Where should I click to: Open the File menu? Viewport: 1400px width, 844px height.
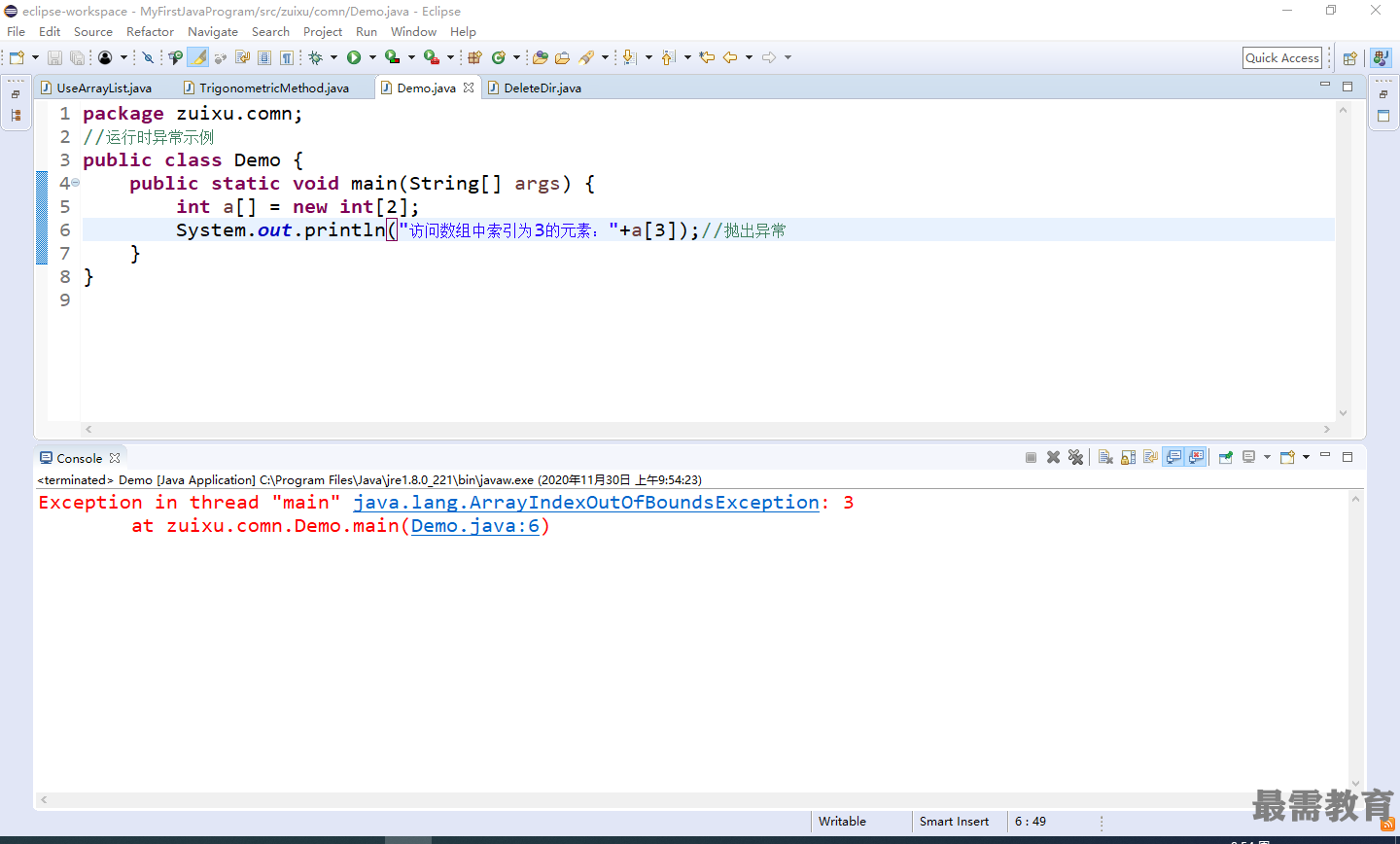click(x=17, y=31)
